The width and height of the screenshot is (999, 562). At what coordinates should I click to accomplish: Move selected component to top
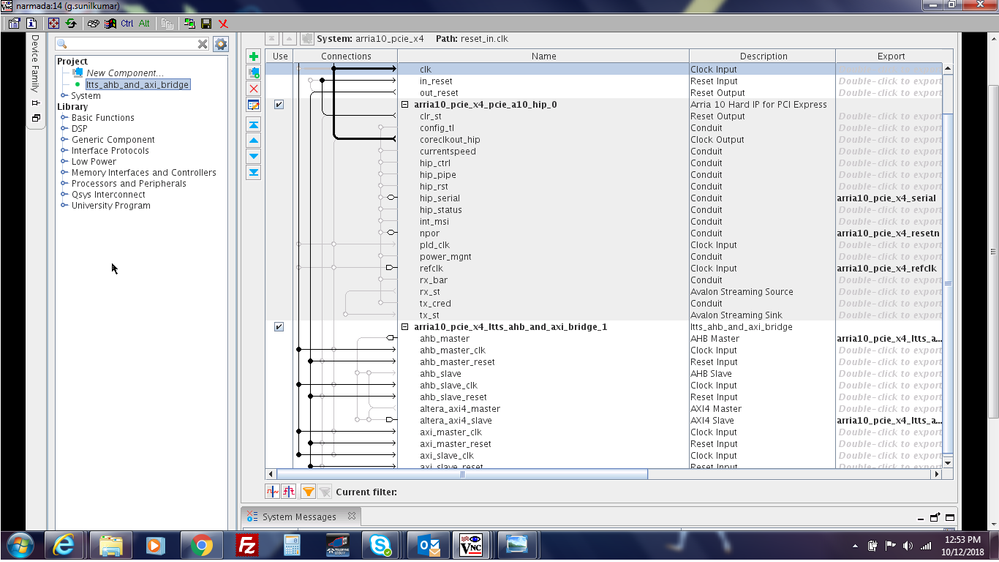pos(253,124)
